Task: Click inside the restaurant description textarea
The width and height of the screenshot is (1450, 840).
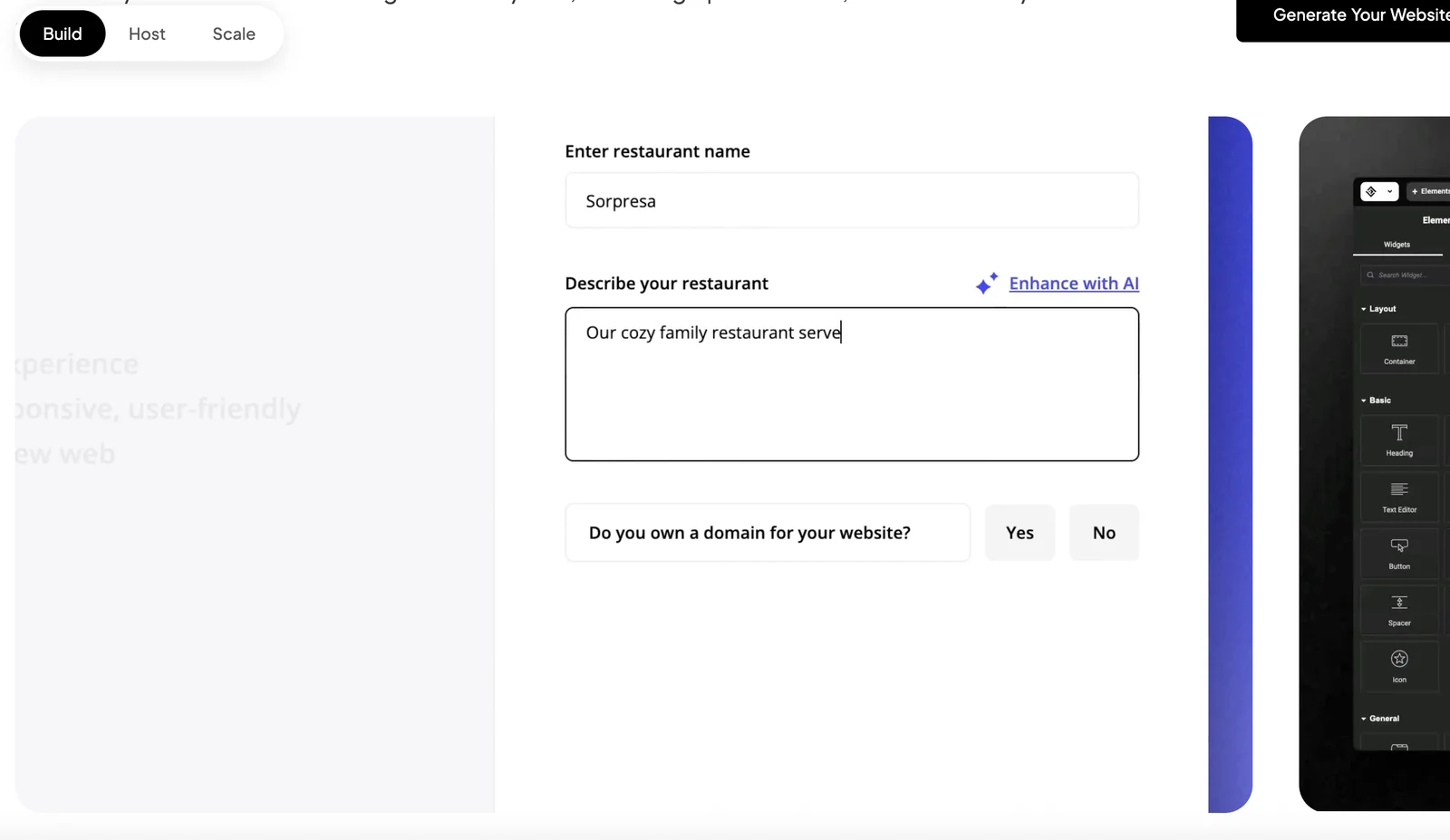Action: point(852,399)
